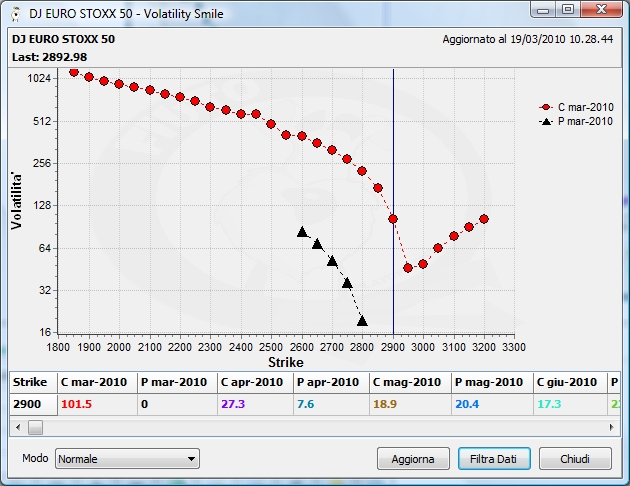Screen dimensions: 630x486
Task: Select the C mag-2010 column header
Action: point(410,382)
